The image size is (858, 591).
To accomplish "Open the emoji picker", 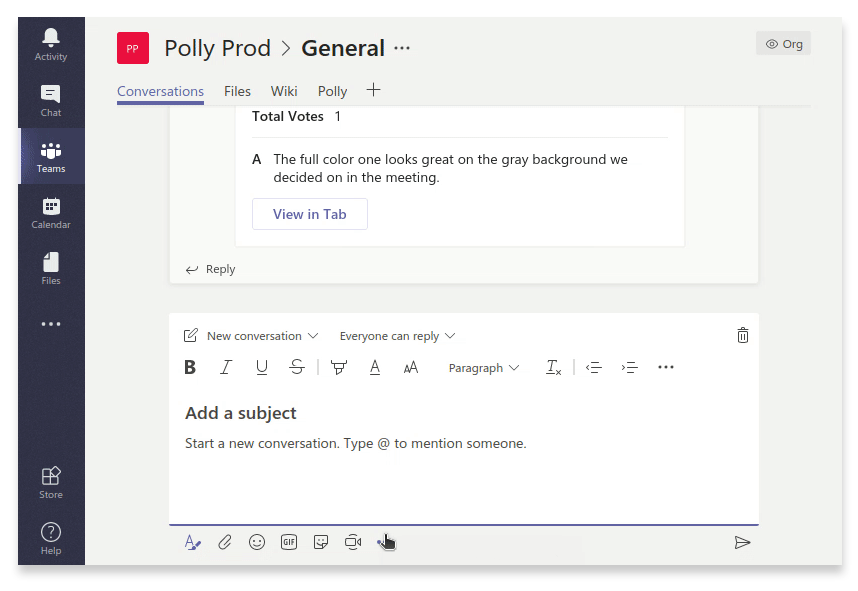I will coord(256,542).
